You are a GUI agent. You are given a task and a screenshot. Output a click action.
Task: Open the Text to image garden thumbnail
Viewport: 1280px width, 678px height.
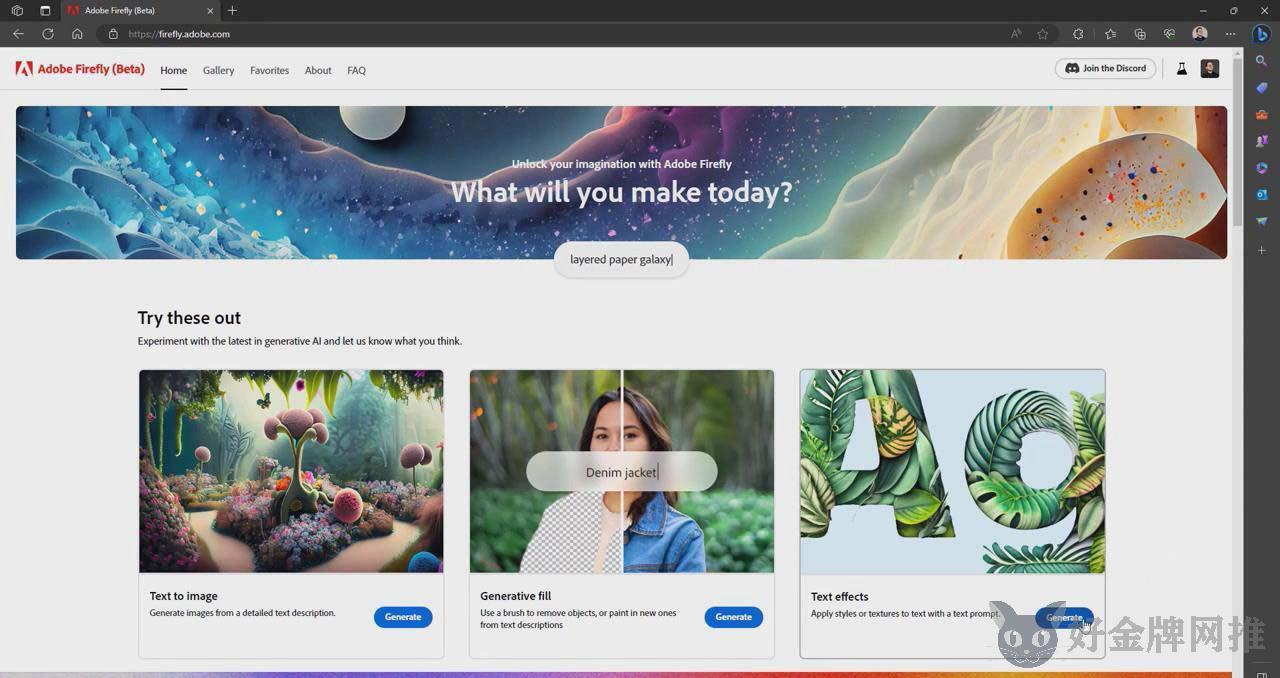point(291,471)
